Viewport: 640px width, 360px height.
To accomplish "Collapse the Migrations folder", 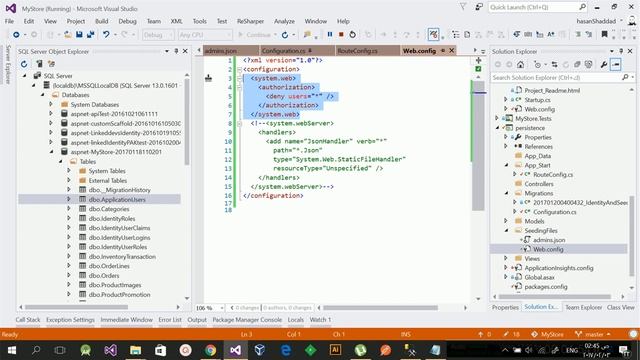I will tap(506, 193).
